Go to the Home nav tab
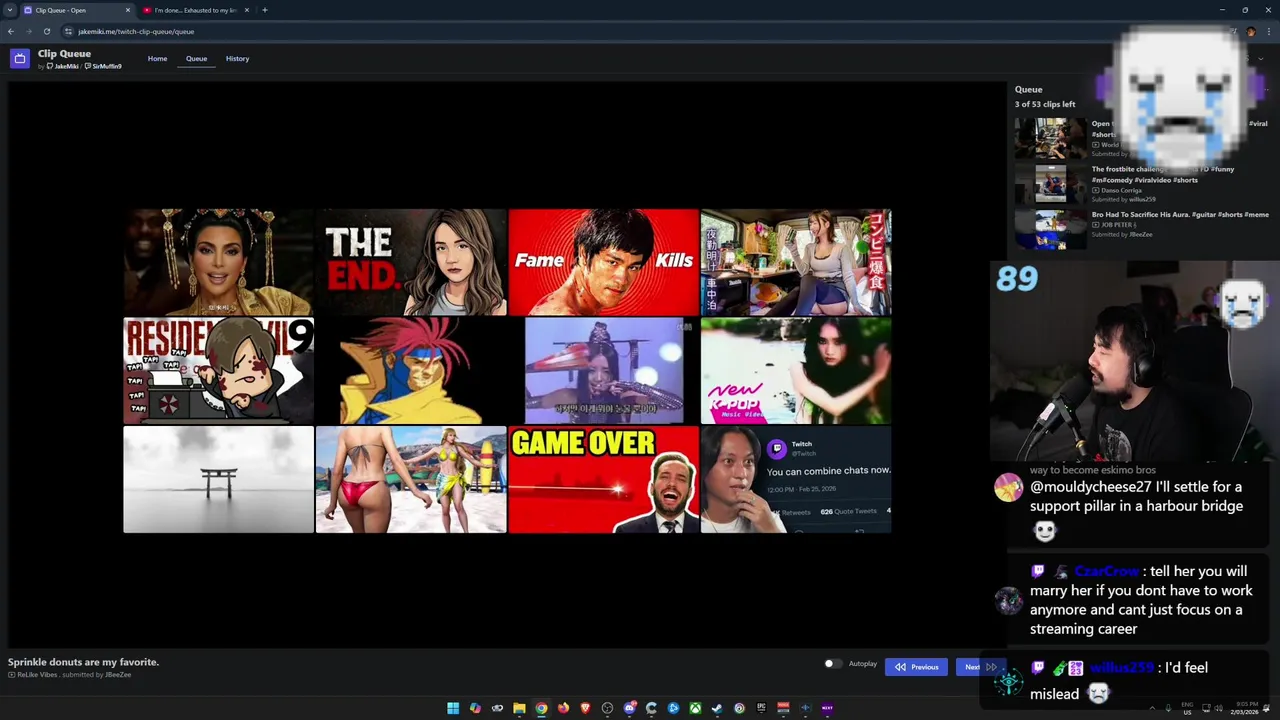This screenshot has height=720, width=1280. (x=157, y=59)
